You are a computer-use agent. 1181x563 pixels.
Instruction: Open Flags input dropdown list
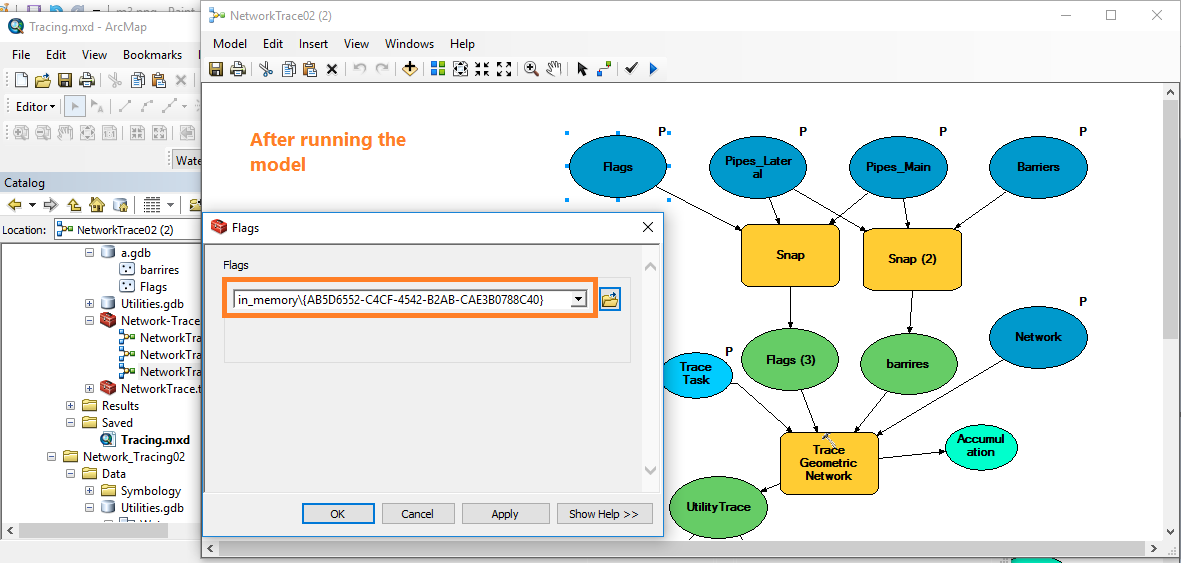(x=578, y=299)
